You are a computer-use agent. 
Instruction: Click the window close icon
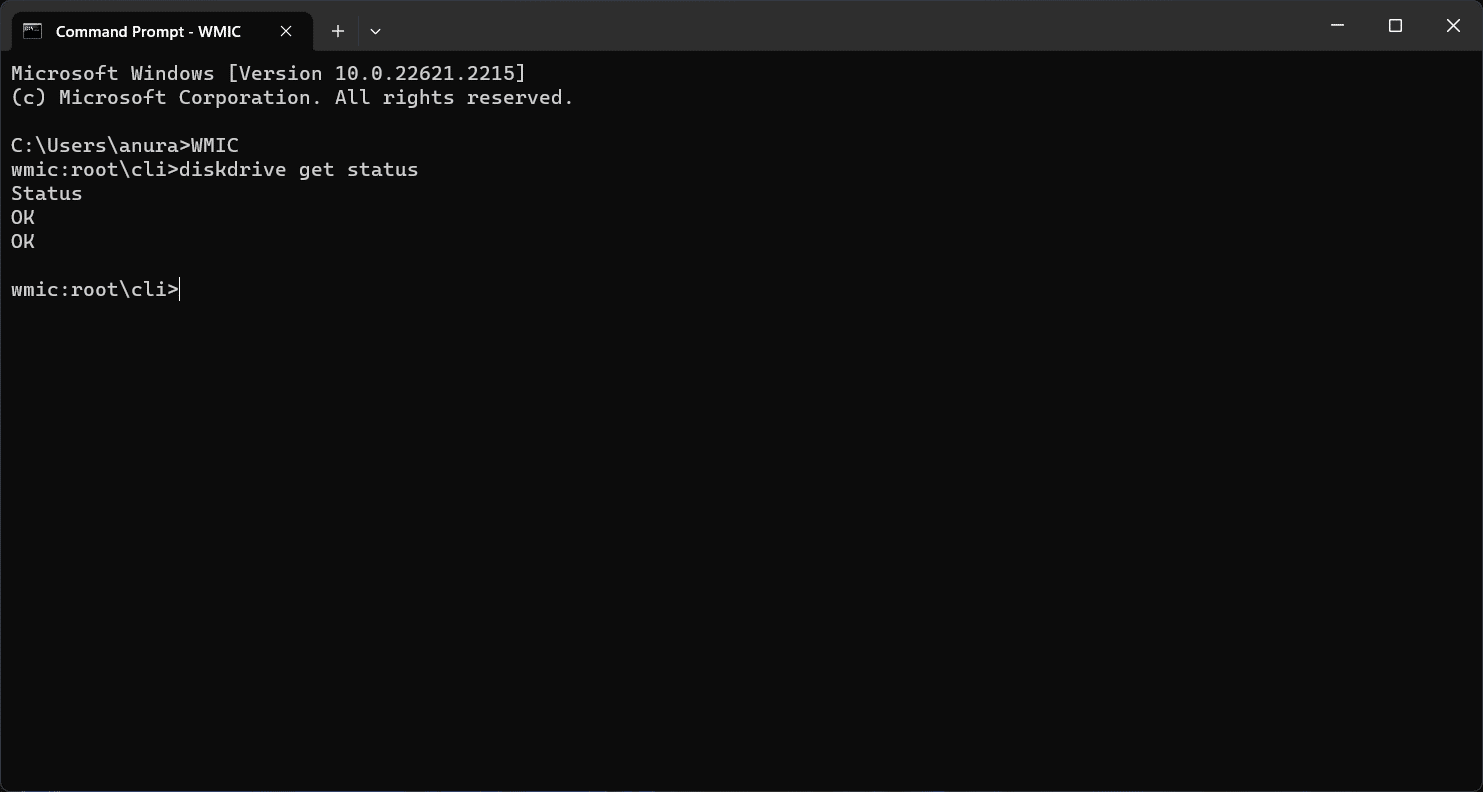tap(1453, 26)
